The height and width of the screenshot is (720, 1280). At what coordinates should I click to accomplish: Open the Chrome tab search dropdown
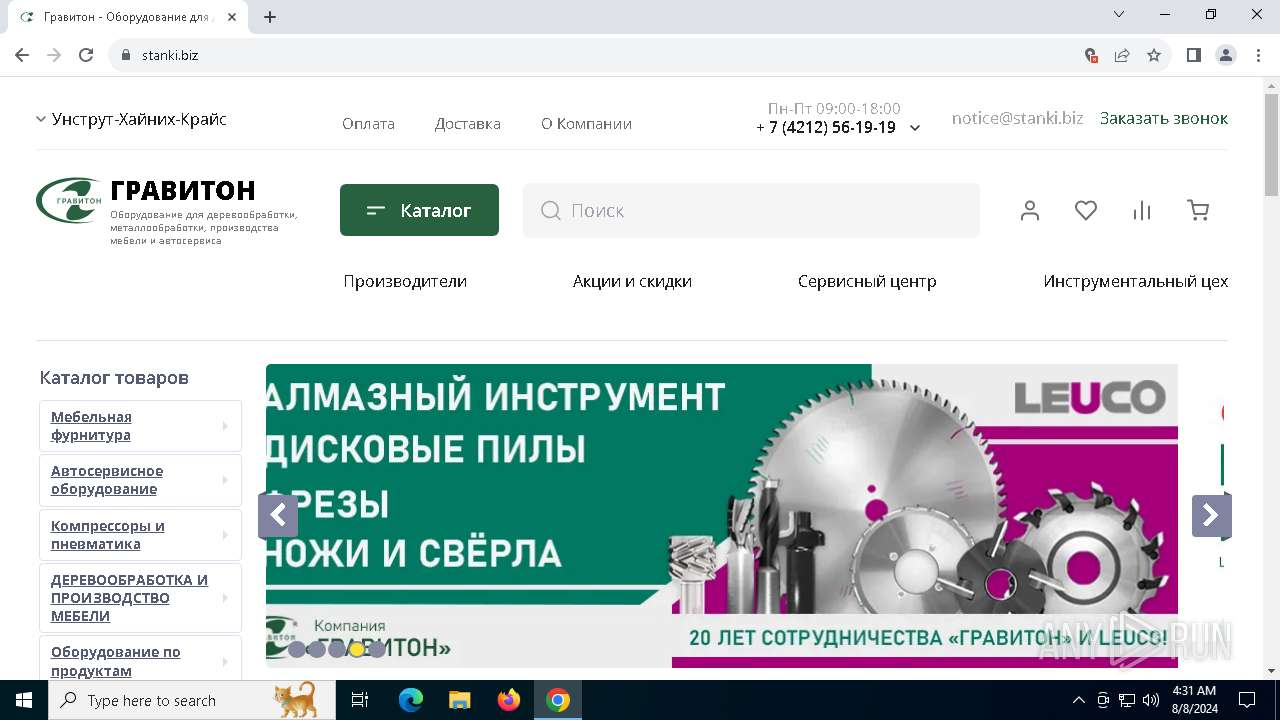(x=1119, y=14)
